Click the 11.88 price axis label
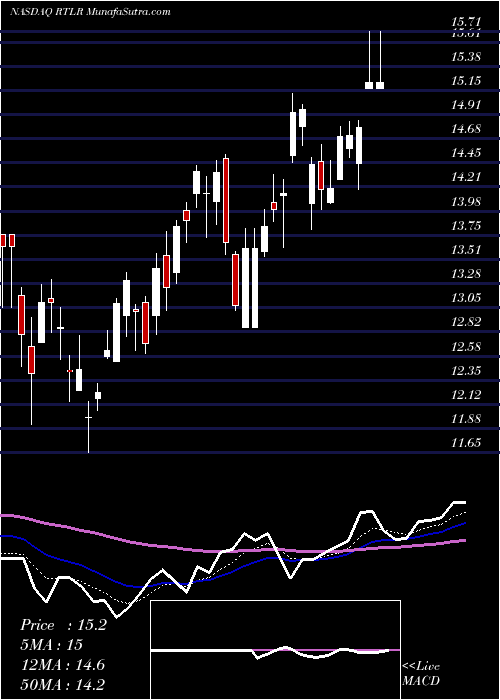The image size is (500, 700). coord(466,419)
